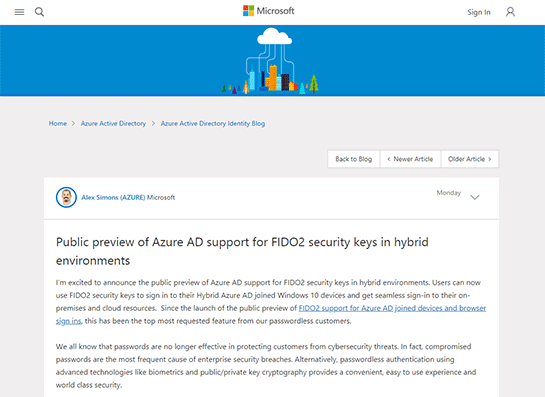Go to the Newer Article
Viewport: 545px width, 397px height.
pyautogui.click(x=410, y=159)
